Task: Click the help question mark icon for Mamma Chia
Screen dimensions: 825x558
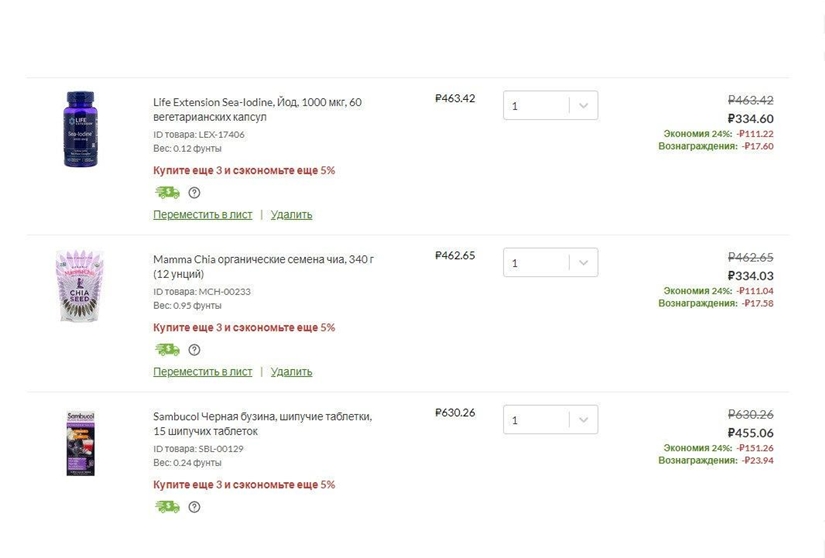Action: point(194,350)
